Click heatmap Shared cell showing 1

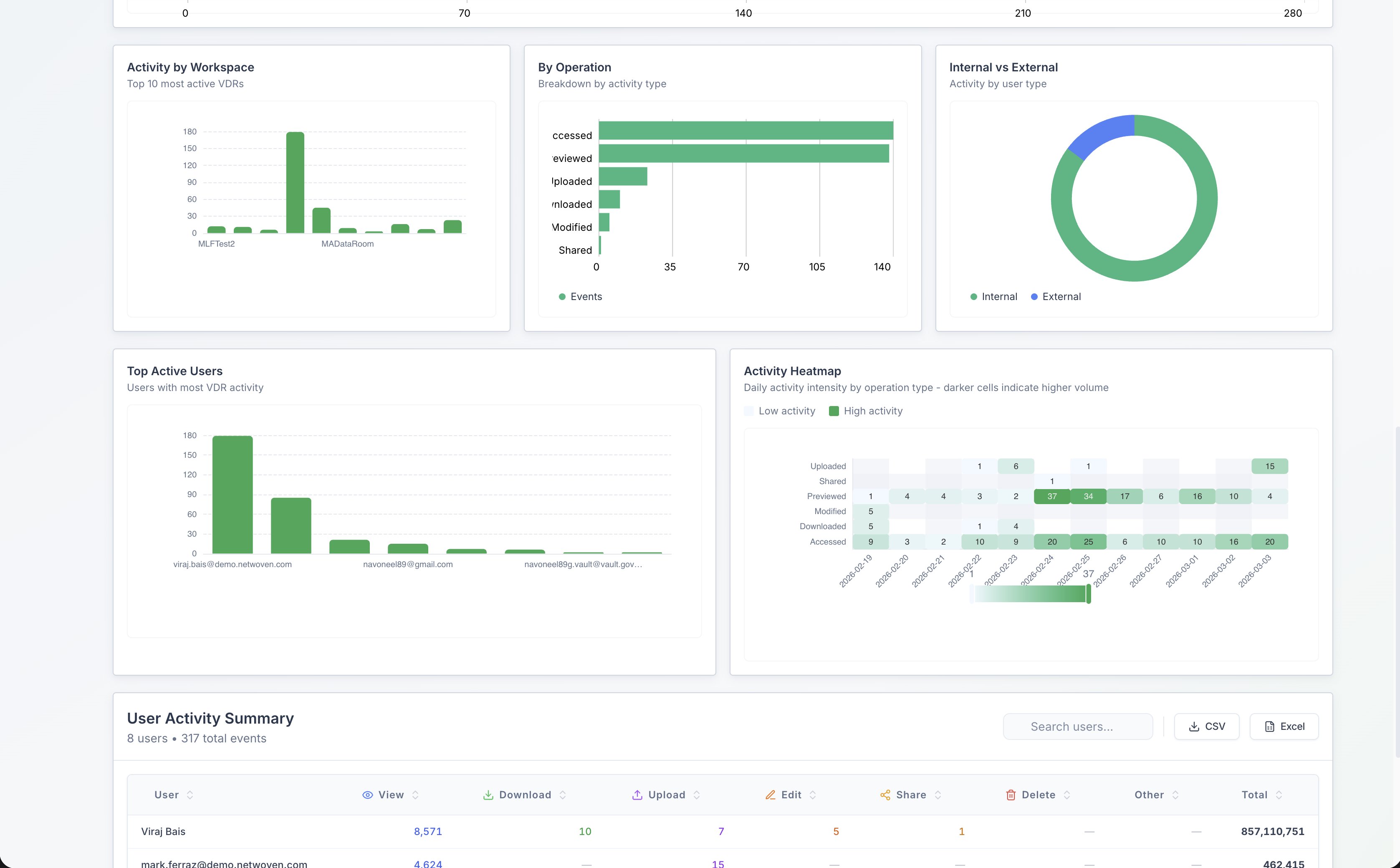[x=1052, y=481]
